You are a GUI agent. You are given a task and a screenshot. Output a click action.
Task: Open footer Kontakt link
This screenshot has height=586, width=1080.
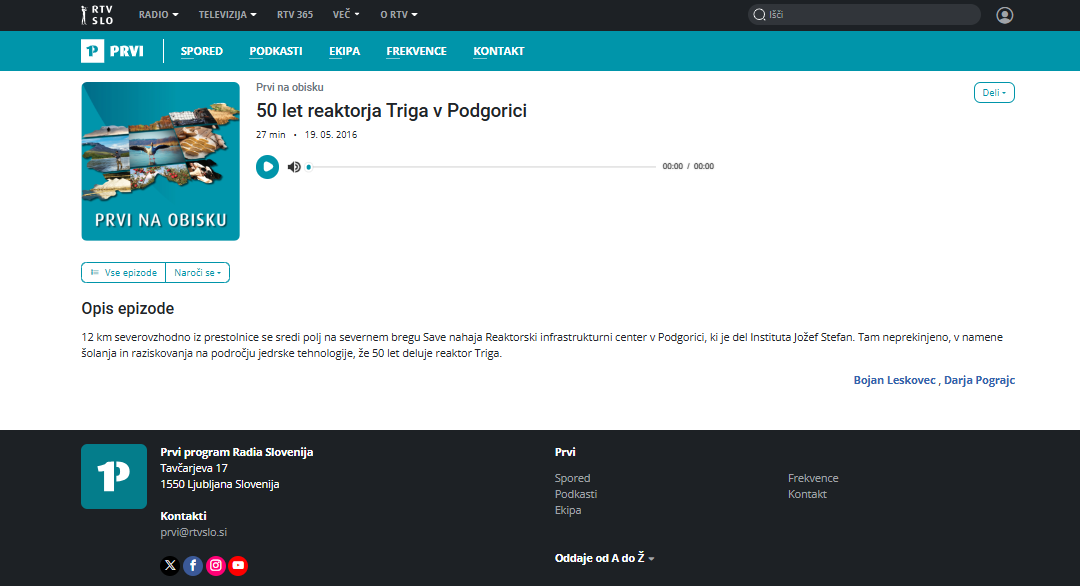click(807, 494)
